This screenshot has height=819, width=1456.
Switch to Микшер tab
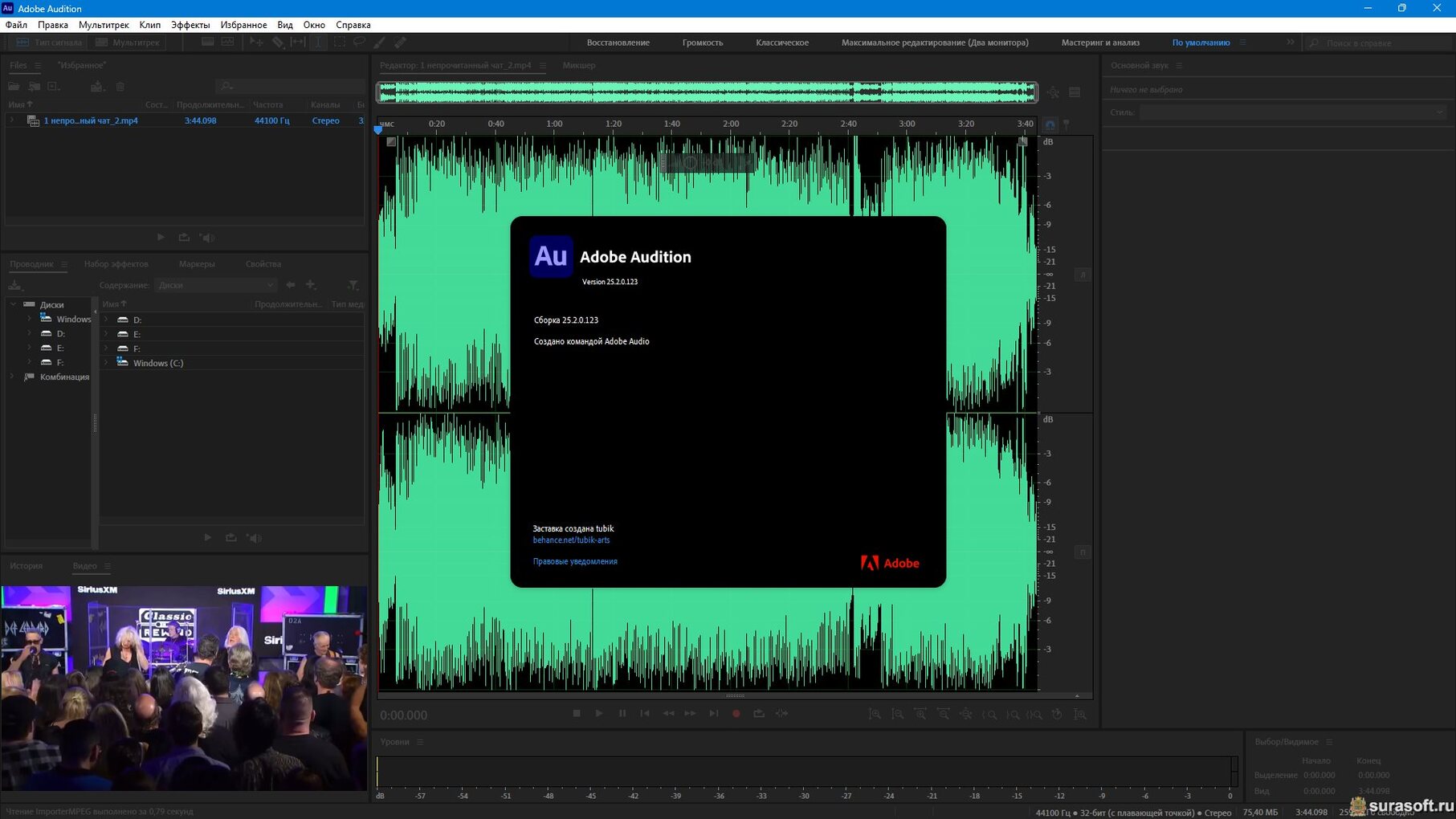(x=579, y=65)
